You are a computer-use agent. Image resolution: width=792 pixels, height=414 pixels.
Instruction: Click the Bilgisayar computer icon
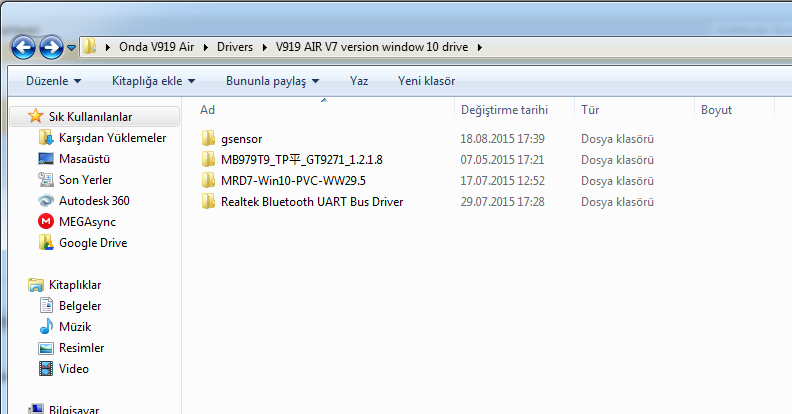36,408
